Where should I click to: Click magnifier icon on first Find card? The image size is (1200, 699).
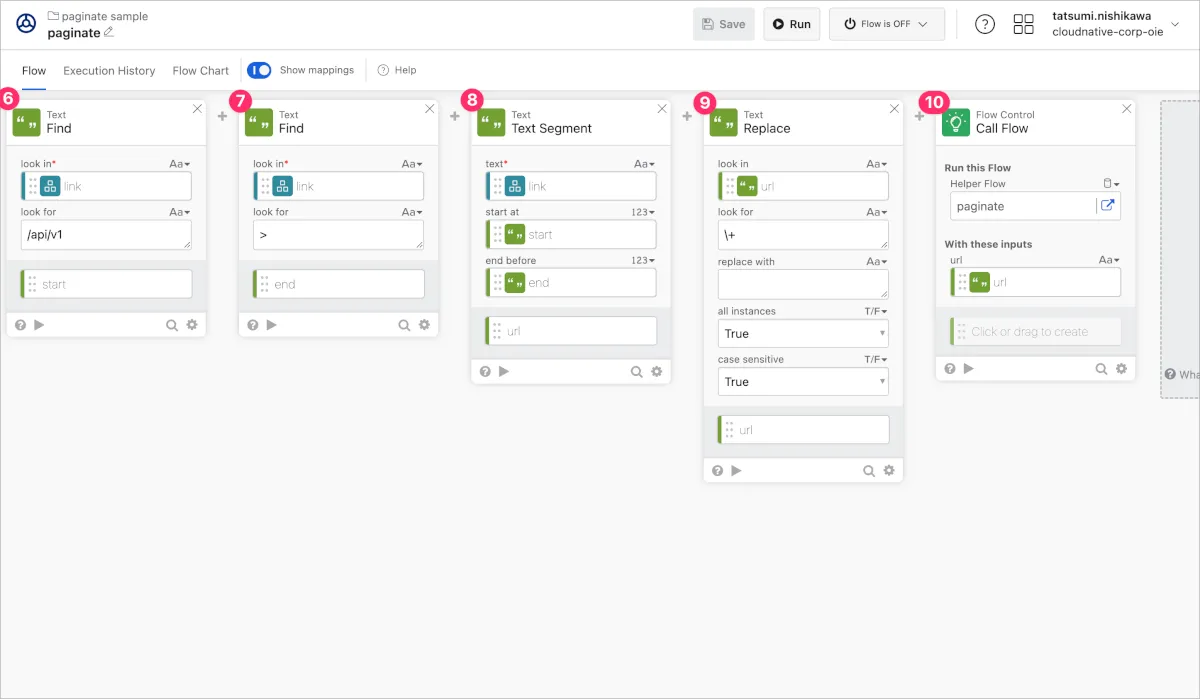coord(172,325)
